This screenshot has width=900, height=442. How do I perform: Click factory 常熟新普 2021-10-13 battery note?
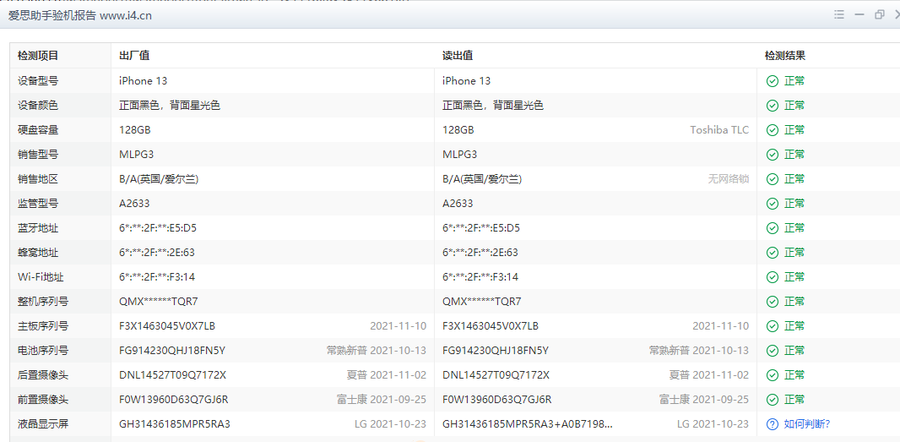point(377,350)
